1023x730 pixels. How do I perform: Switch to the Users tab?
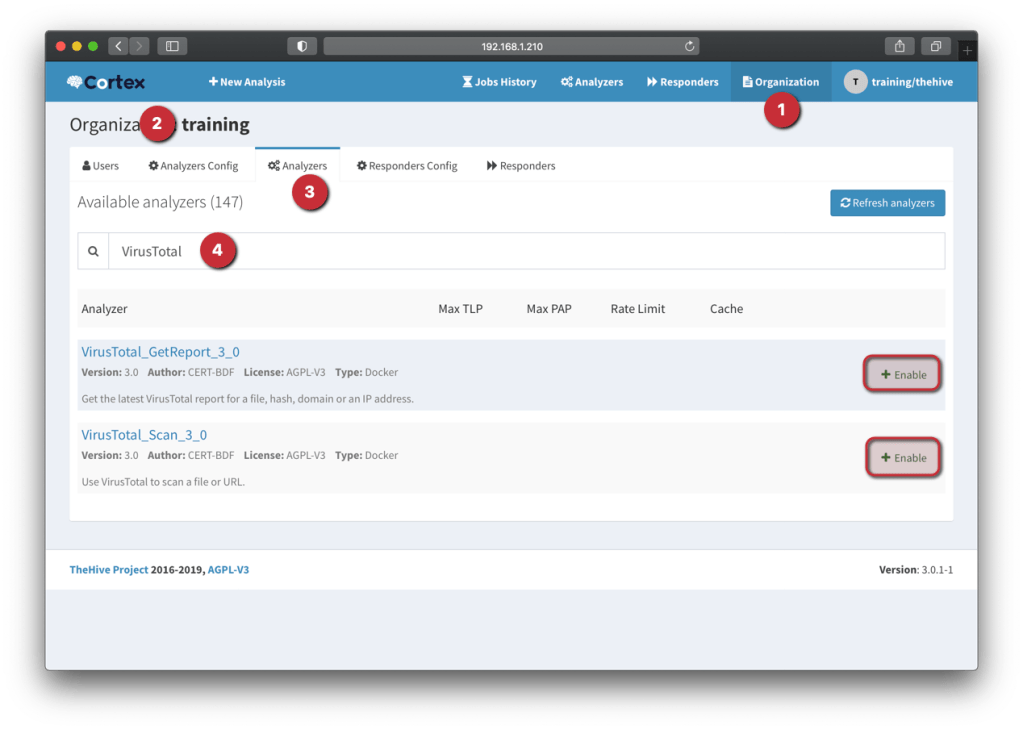100,166
